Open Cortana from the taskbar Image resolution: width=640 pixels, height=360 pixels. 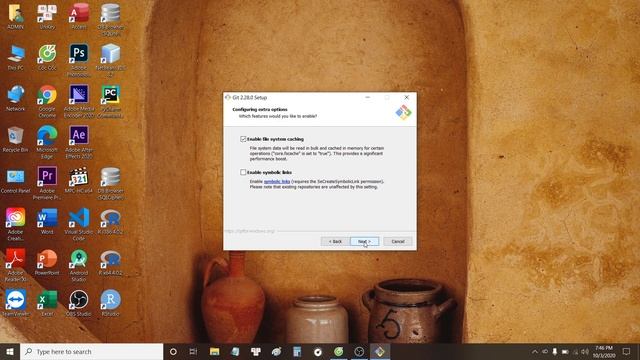click(173, 351)
